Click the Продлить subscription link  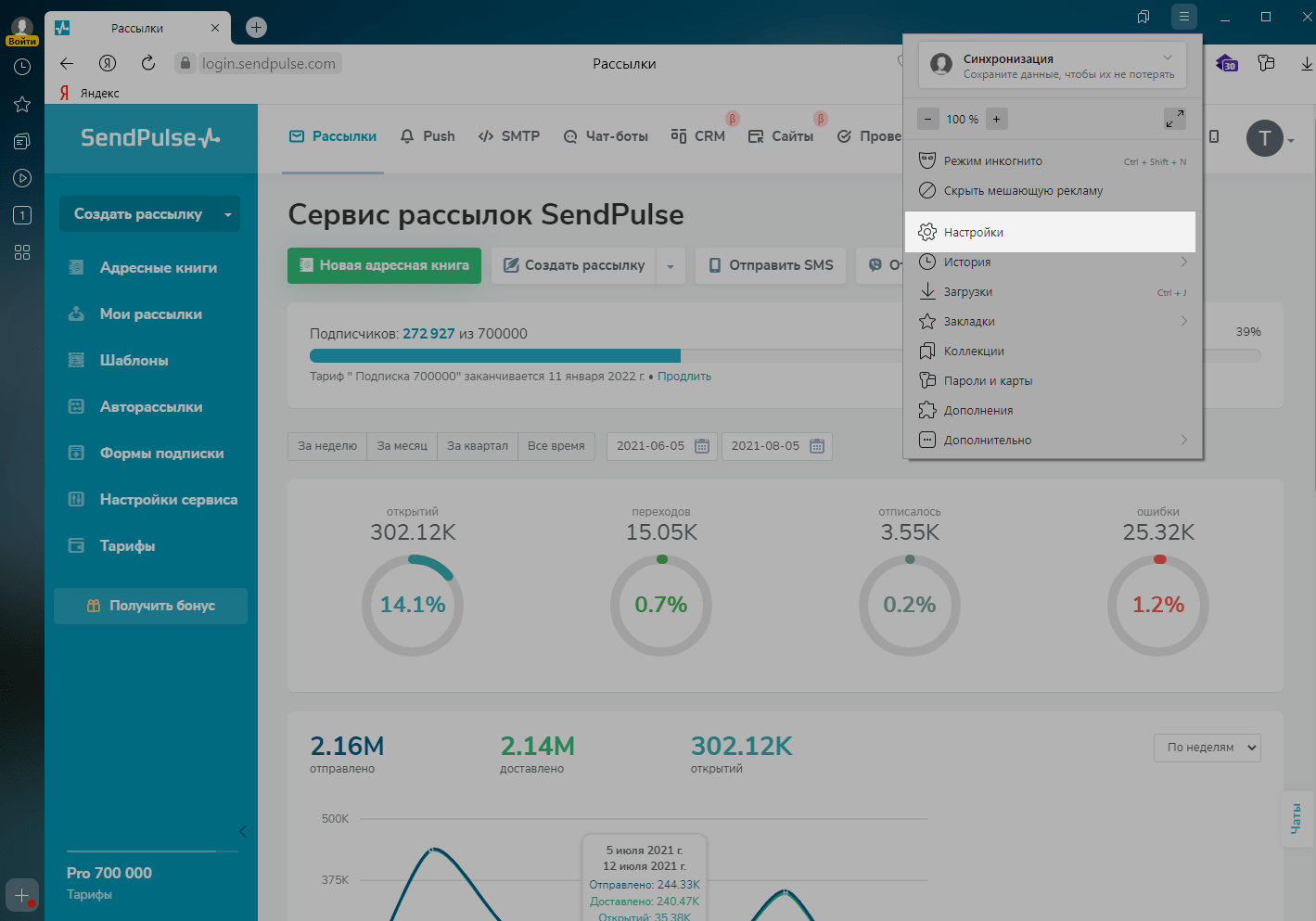pyautogui.click(x=684, y=377)
